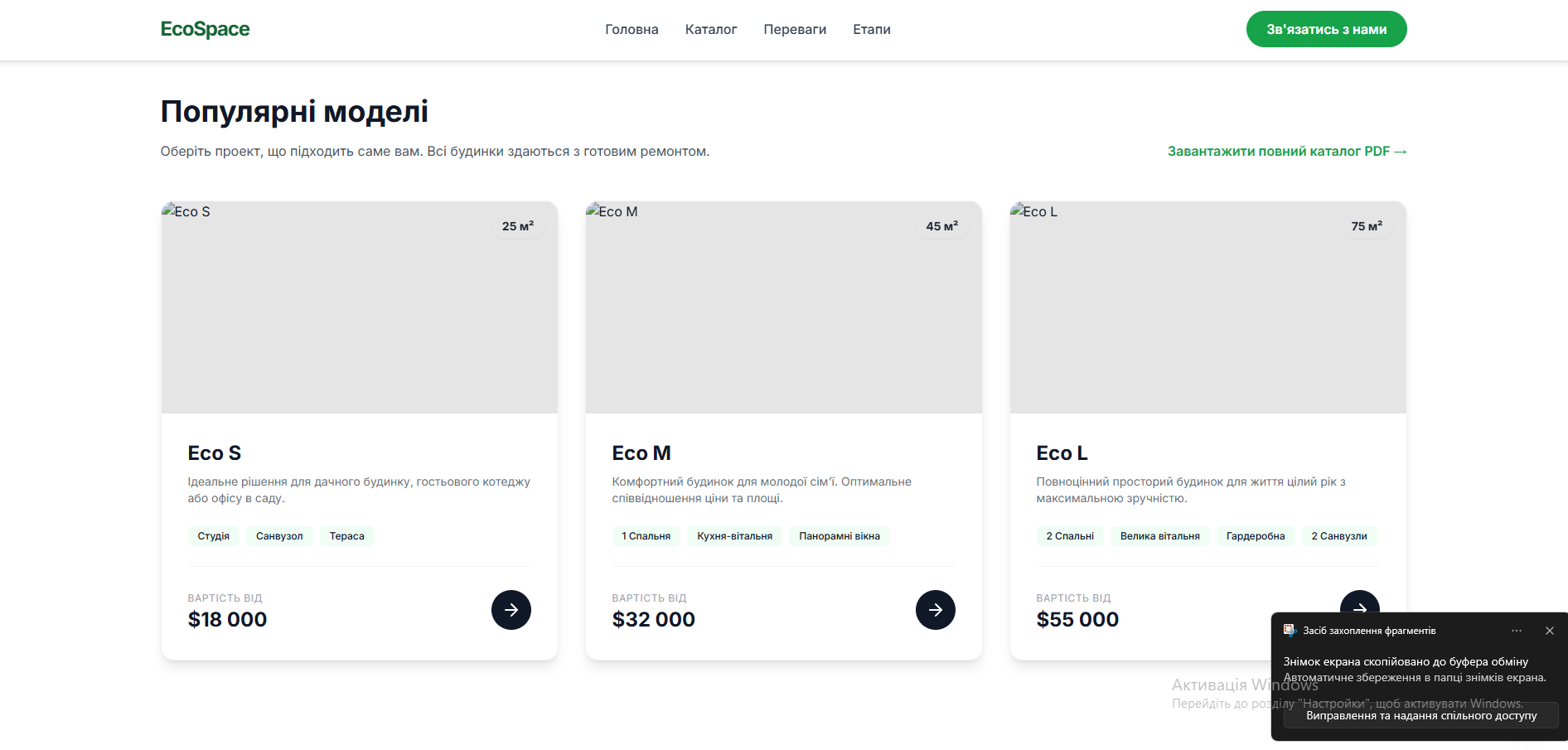This screenshot has width=1568, height=750.
Task: Click the $32 000 price
Action: click(654, 619)
